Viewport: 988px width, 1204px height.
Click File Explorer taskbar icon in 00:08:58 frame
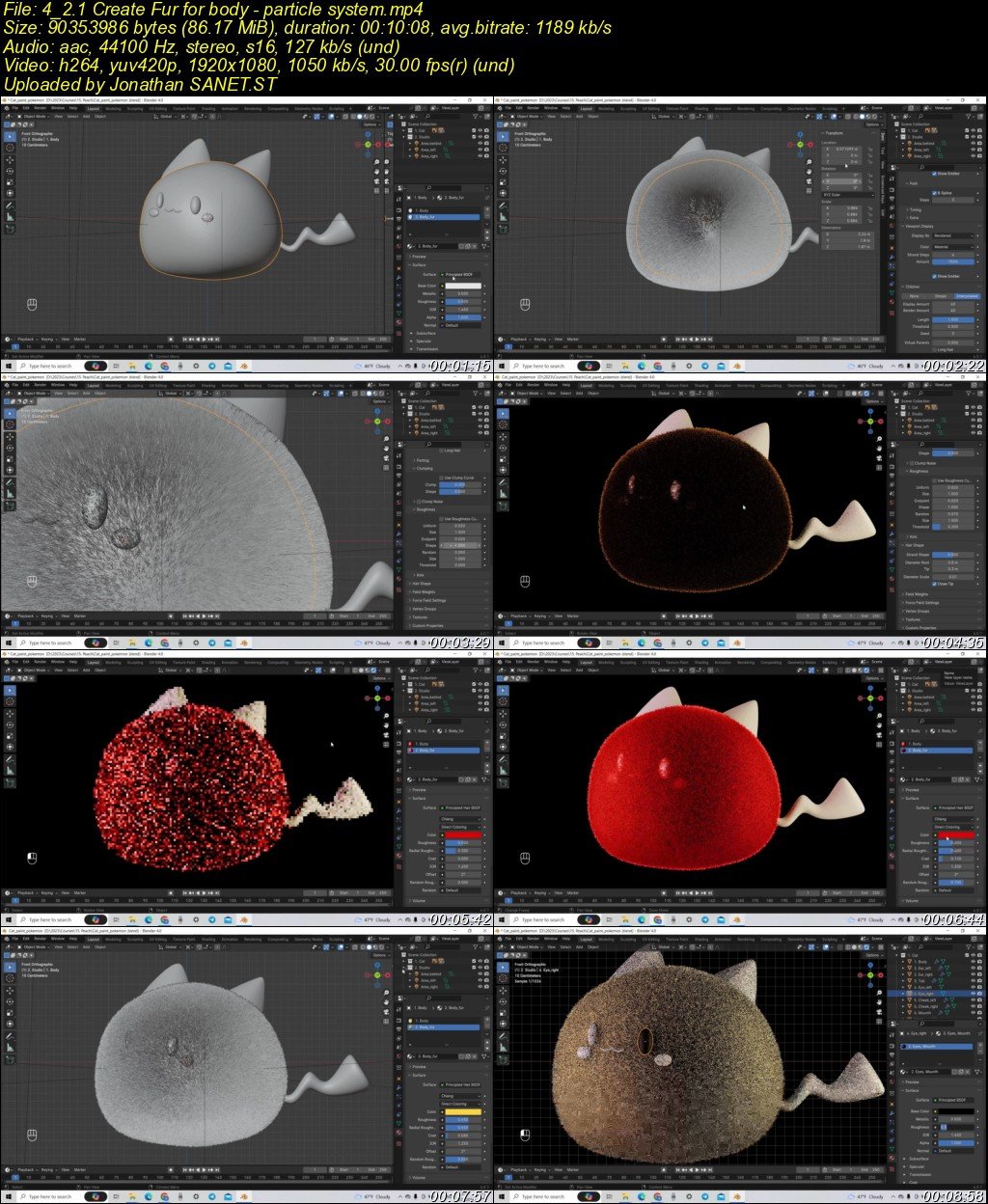click(x=625, y=1196)
